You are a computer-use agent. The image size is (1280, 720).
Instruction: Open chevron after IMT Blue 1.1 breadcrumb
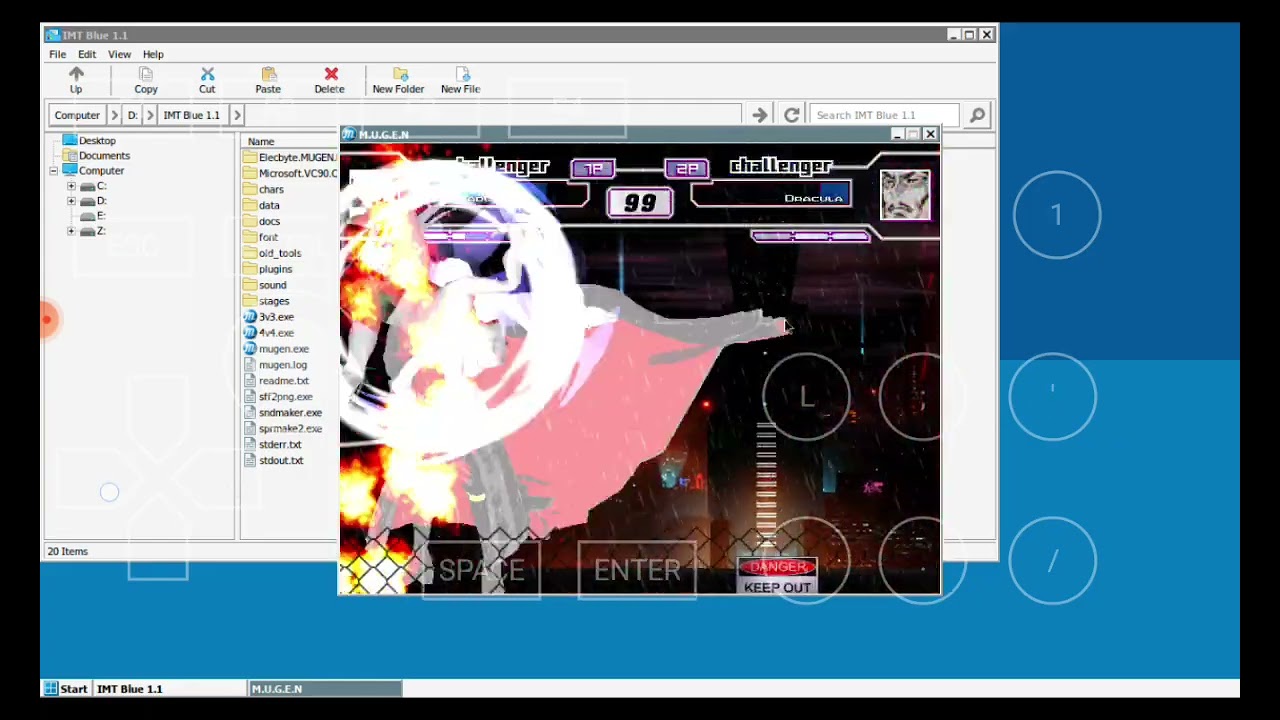pyautogui.click(x=237, y=115)
